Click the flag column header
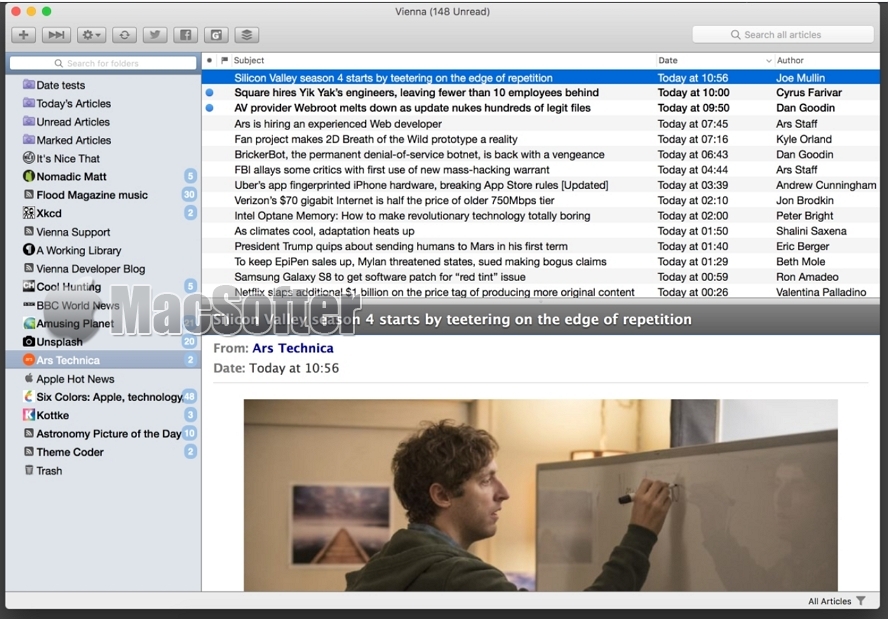Image resolution: width=888 pixels, height=619 pixels. pos(224,60)
